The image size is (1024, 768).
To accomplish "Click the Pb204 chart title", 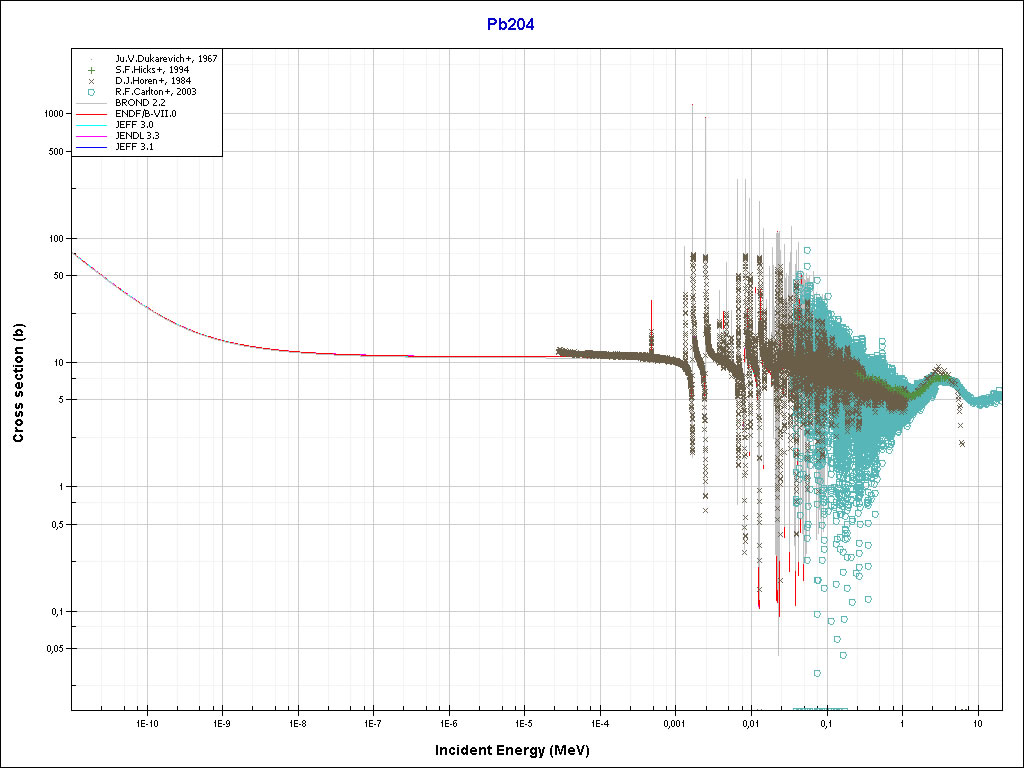I will tap(510, 26).
